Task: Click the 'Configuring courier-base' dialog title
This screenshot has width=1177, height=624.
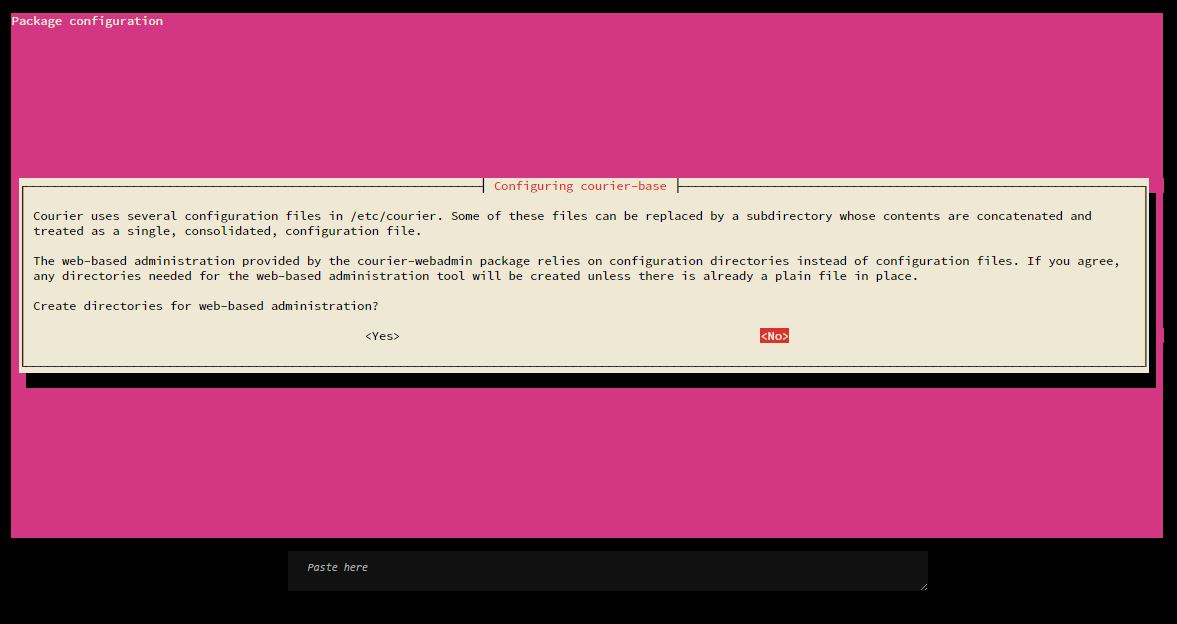Action: 580,186
